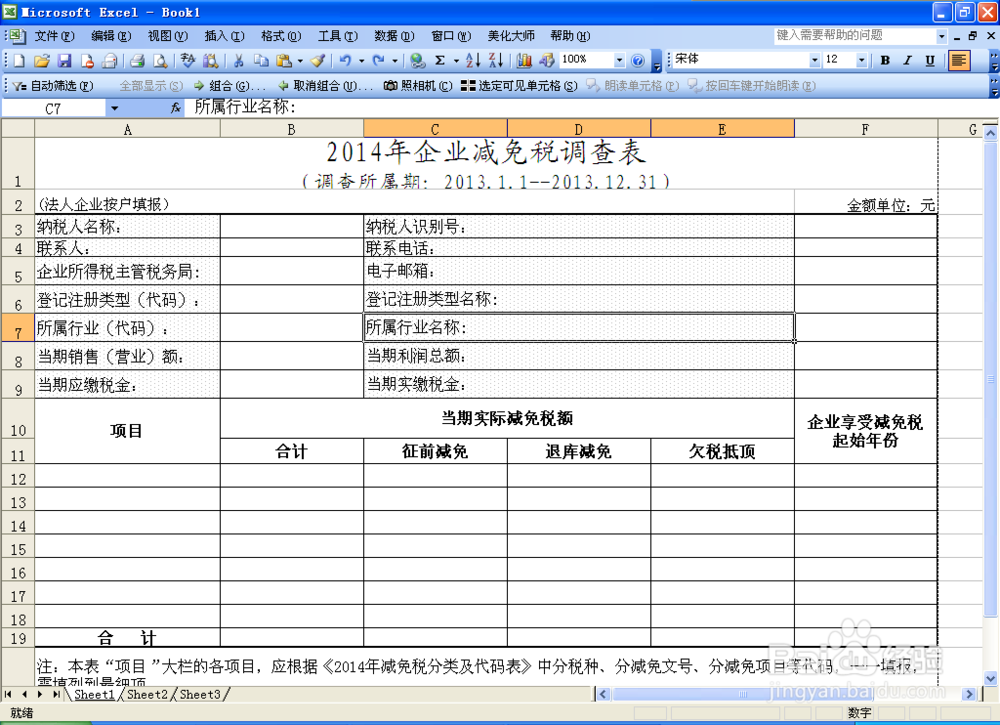The image size is (1000, 725).
Task: Create a new blank workbook
Action: pos(19,61)
